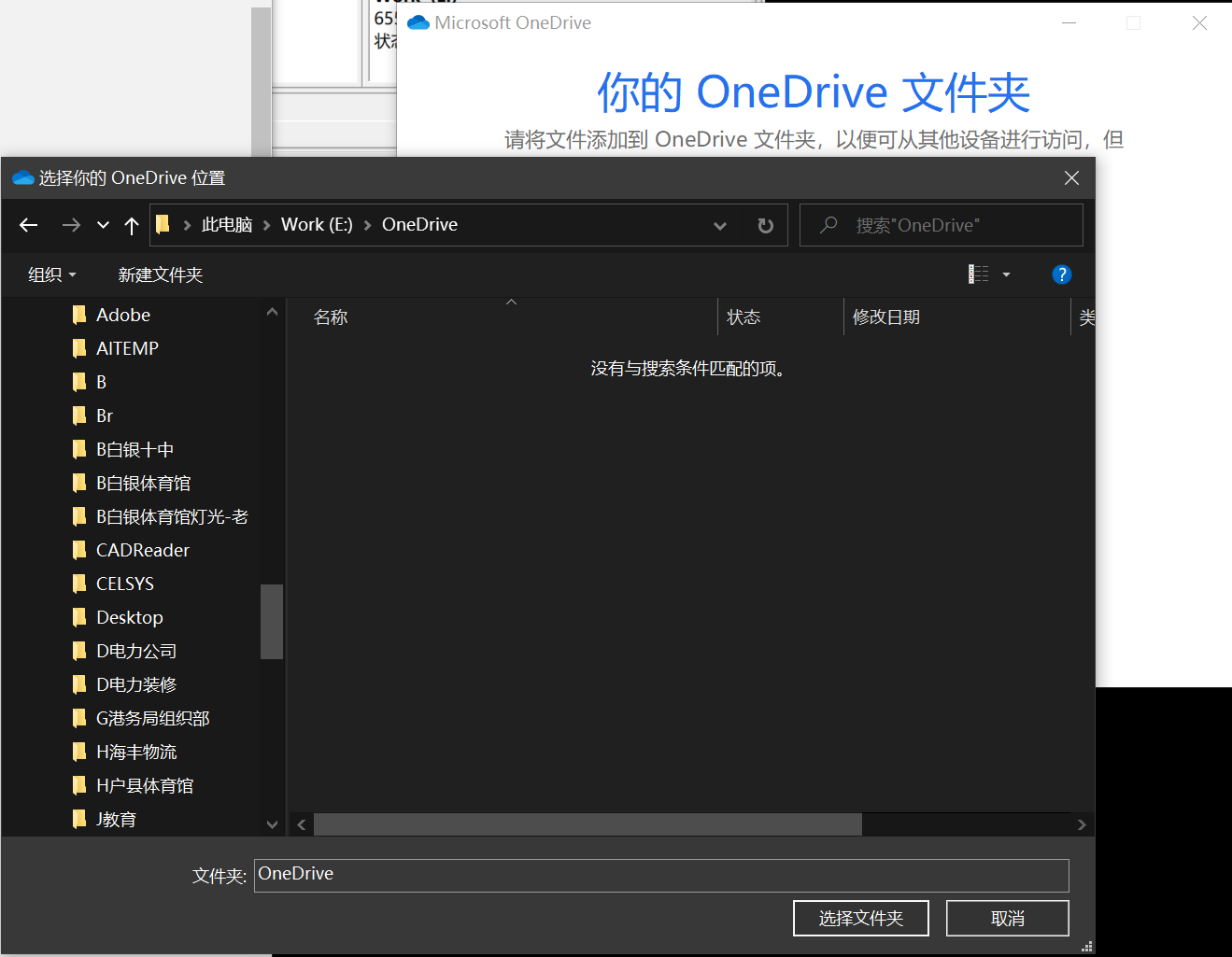
Task: Open help with question mark icon
Action: (x=1061, y=274)
